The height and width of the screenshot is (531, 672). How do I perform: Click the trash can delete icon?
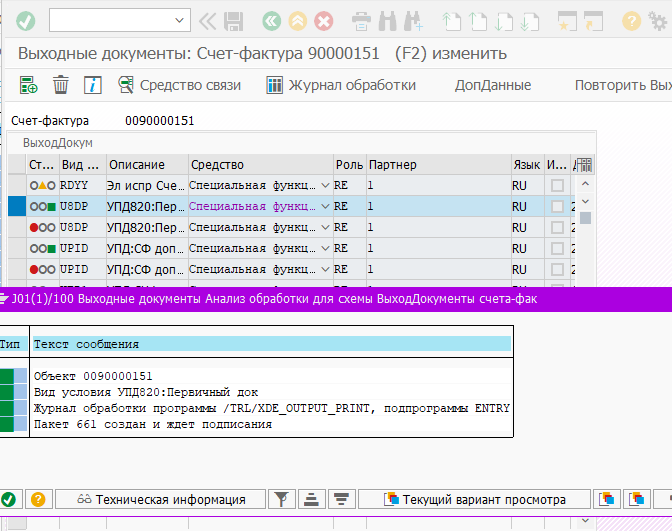(x=60, y=86)
